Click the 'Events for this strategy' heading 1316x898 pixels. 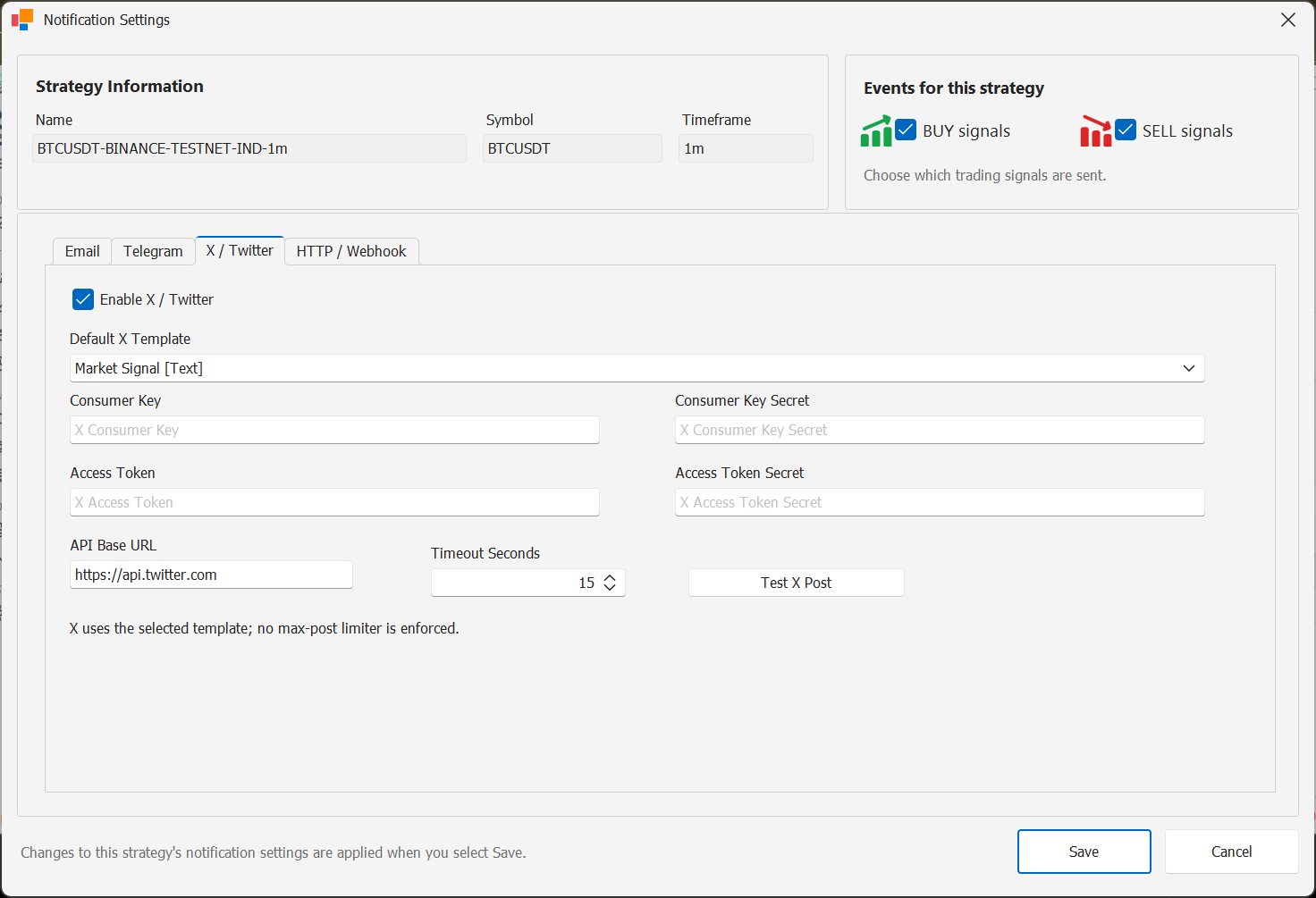(x=954, y=88)
